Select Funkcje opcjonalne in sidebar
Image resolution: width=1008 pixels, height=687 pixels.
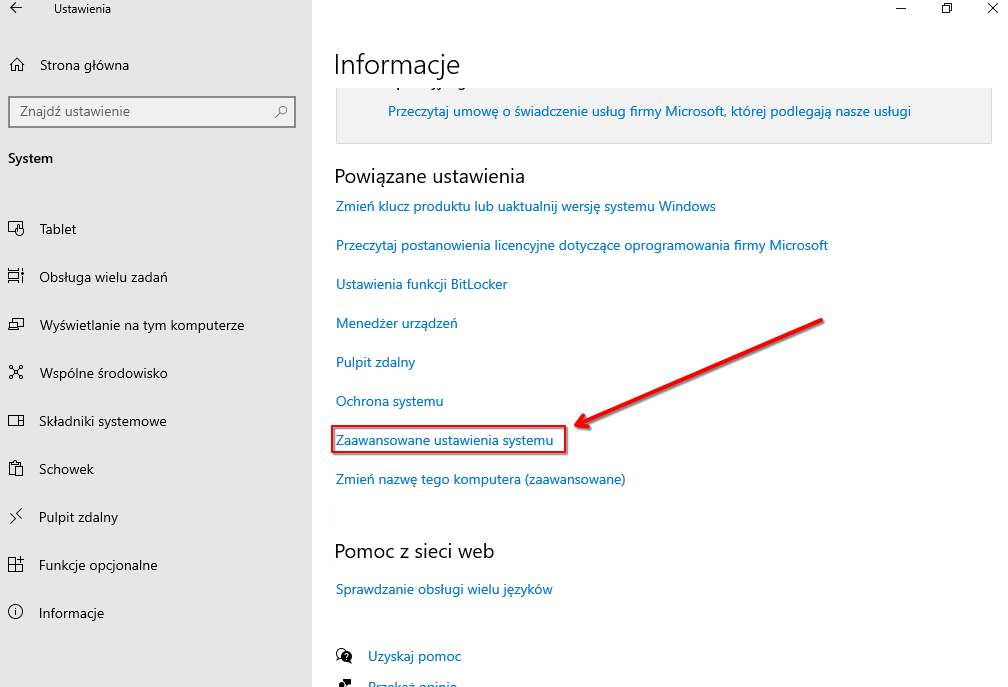(98, 565)
